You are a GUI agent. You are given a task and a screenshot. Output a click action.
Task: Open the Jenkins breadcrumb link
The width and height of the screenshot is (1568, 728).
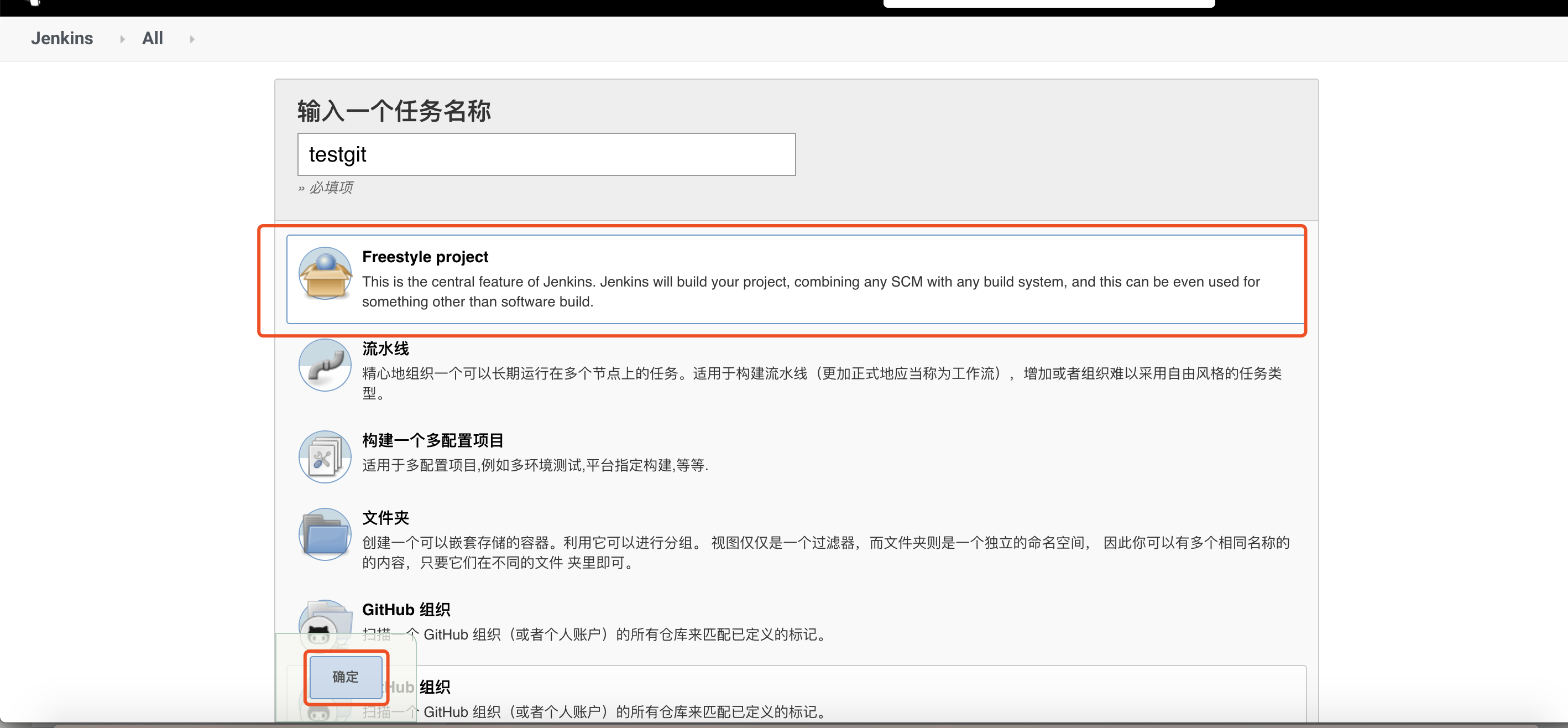click(x=62, y=38)
